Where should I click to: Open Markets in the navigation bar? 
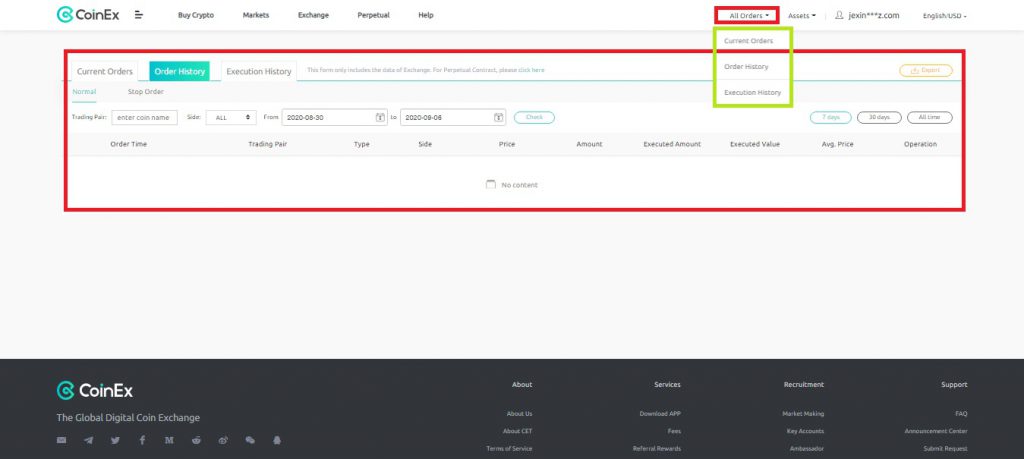pyautogui.click(x=256, y=15)
